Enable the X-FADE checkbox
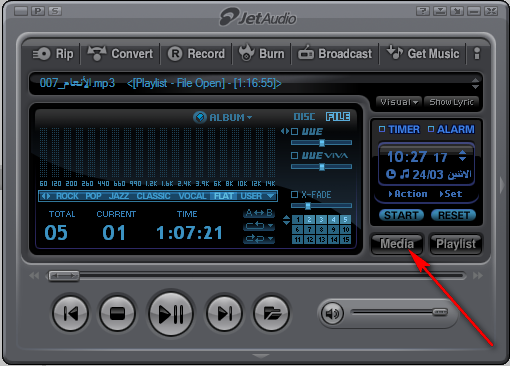 [294, 194]
